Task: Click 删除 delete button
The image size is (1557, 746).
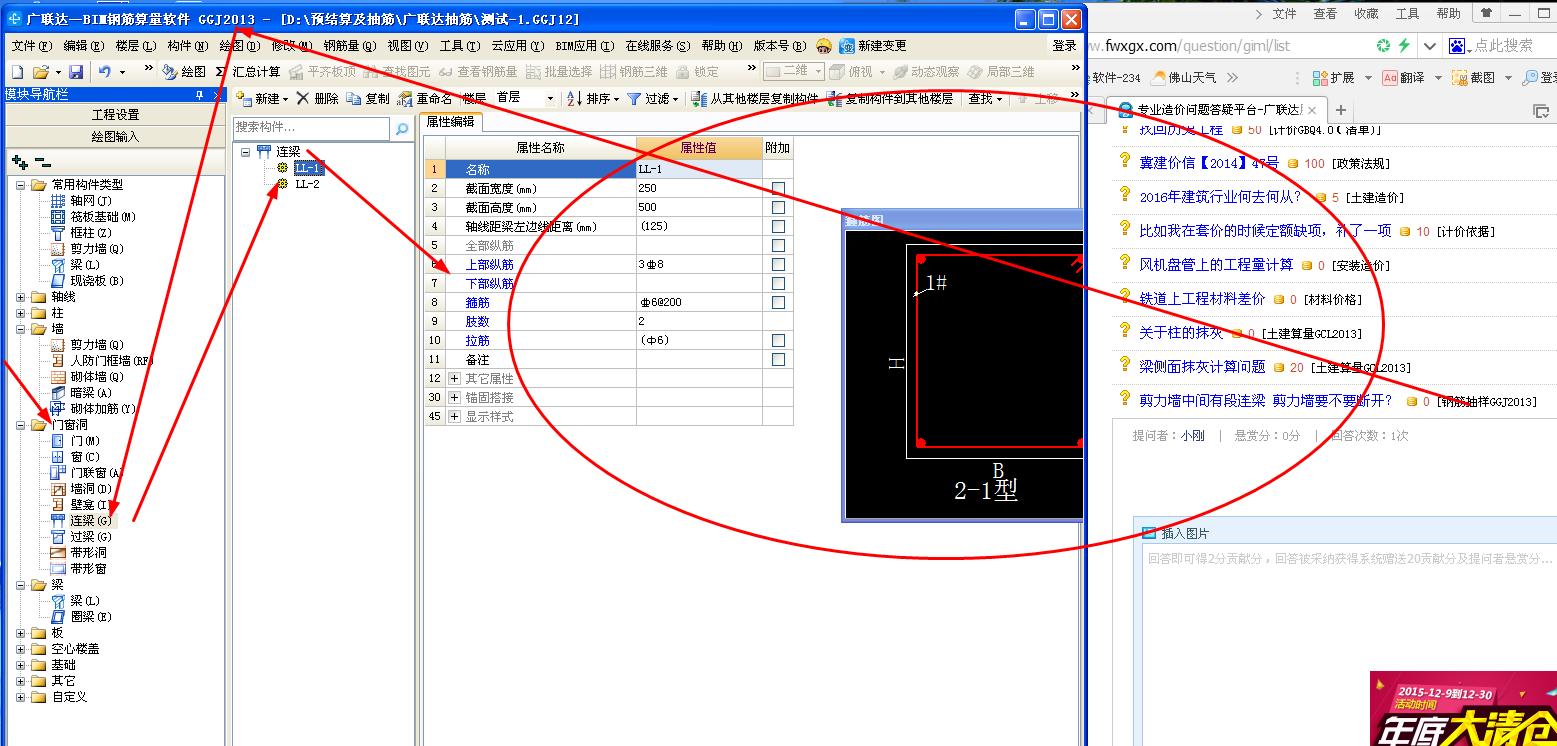Action: tap(318, 99)
